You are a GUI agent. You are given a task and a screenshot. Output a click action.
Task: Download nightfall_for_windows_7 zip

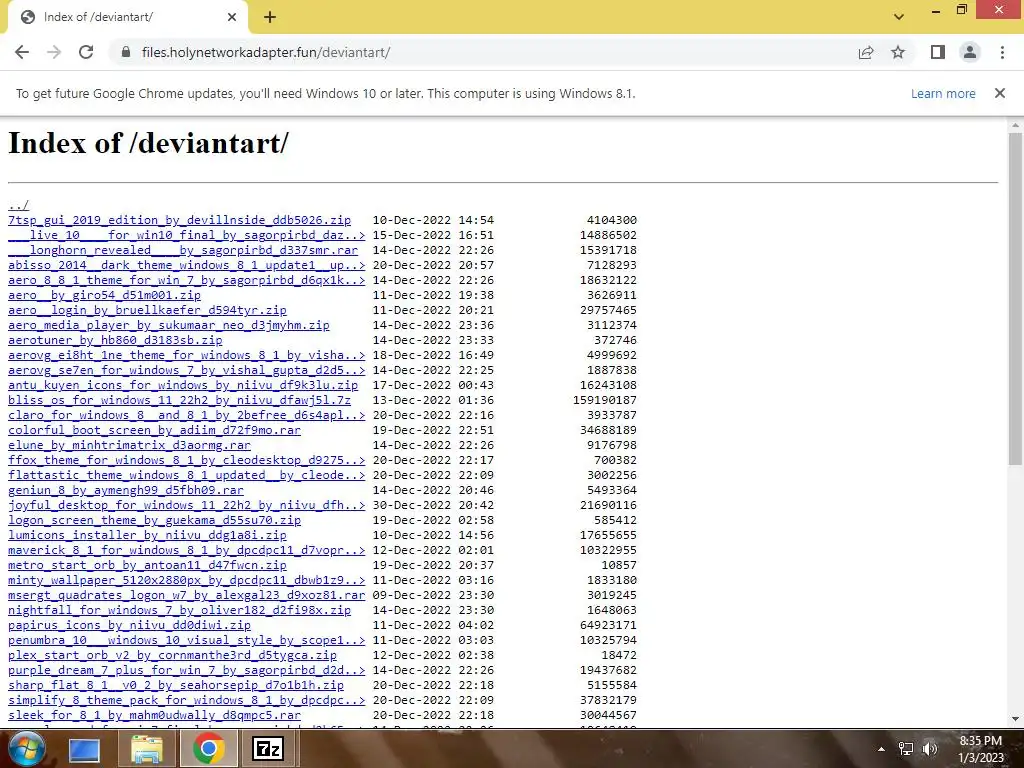point(180,611)
